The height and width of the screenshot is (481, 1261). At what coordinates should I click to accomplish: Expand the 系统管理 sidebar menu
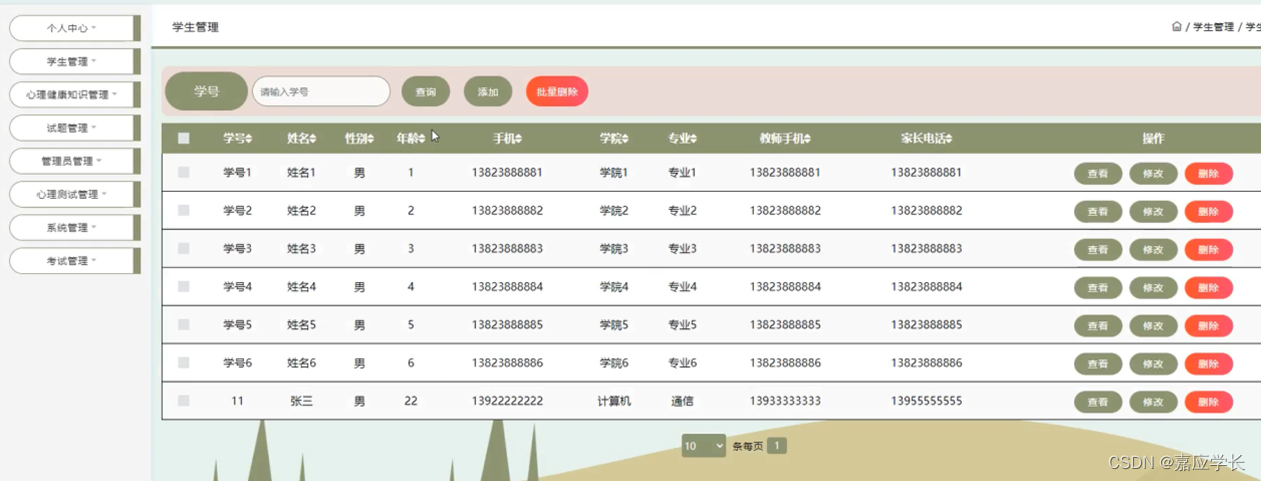73,227
